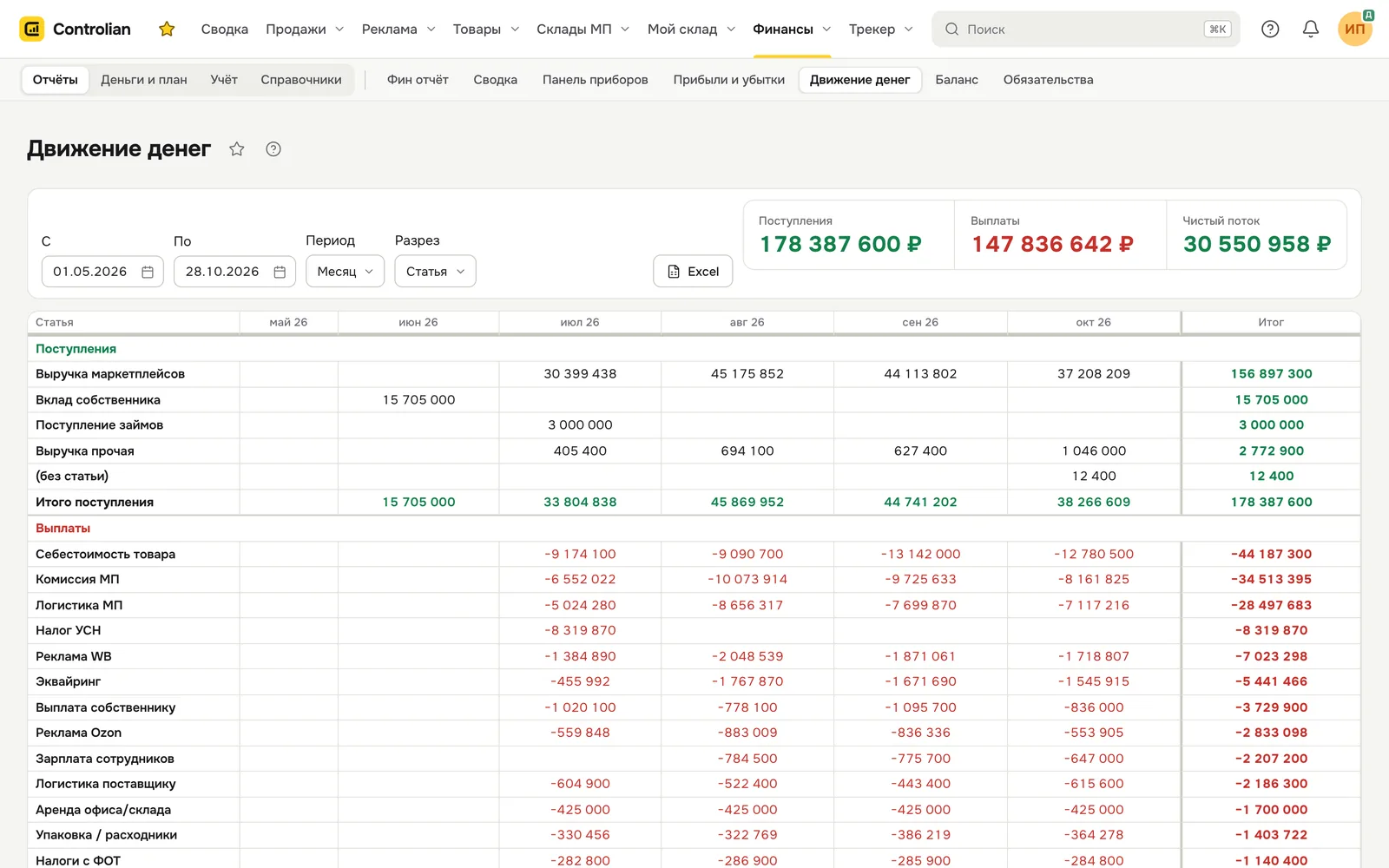
Task: Select the Справочники section
Action: 301,80
